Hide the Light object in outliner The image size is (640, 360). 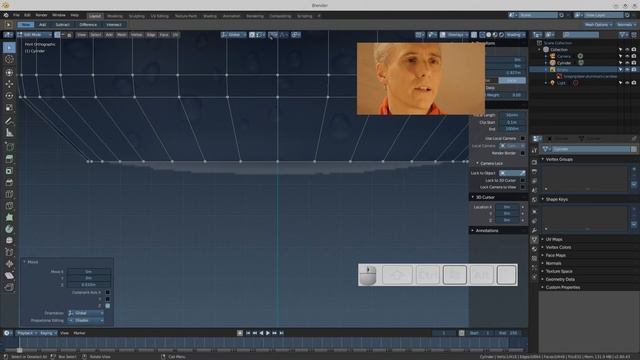coord(627,83)
